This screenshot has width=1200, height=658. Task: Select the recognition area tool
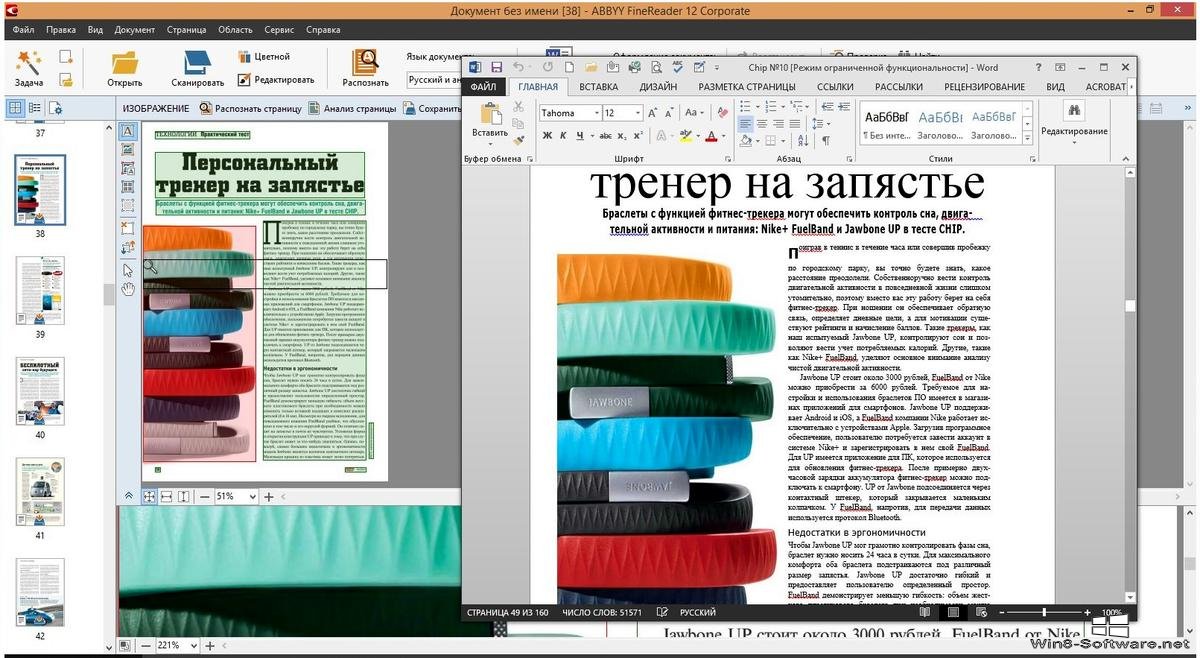[x=128, y=205]
